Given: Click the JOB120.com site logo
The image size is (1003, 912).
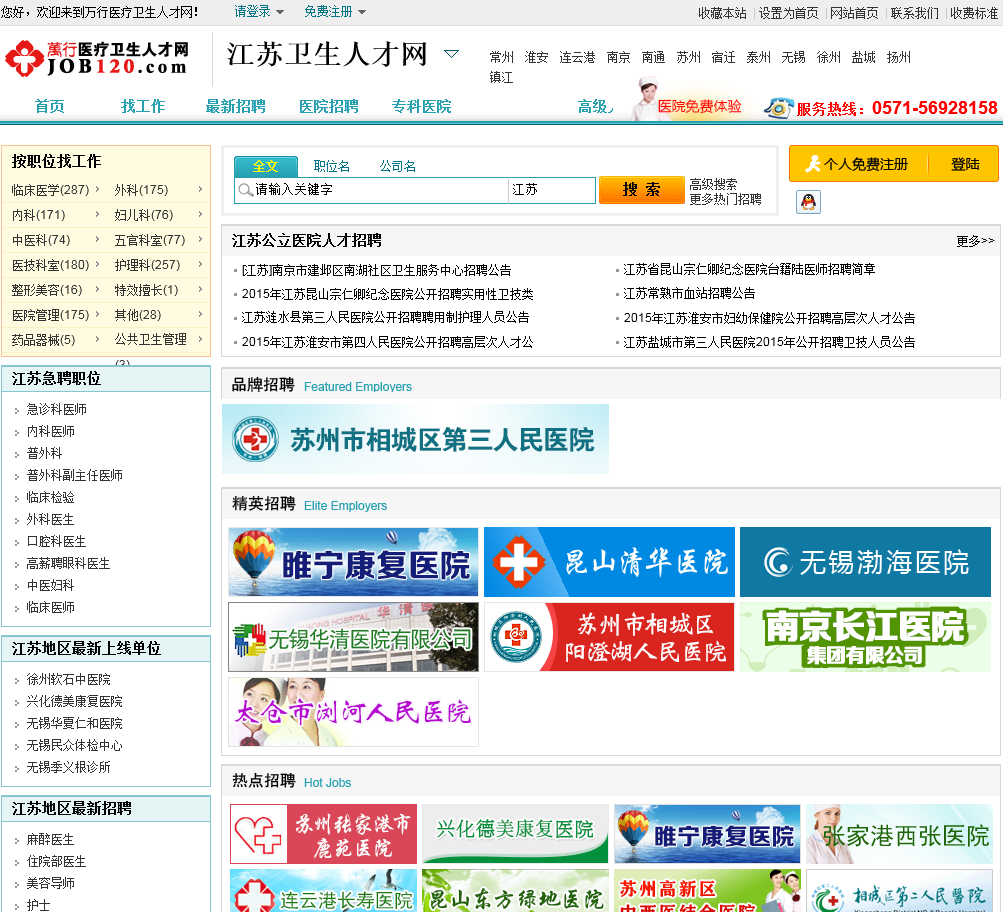Looking at the screenshot, I should [x=97, y=58].
